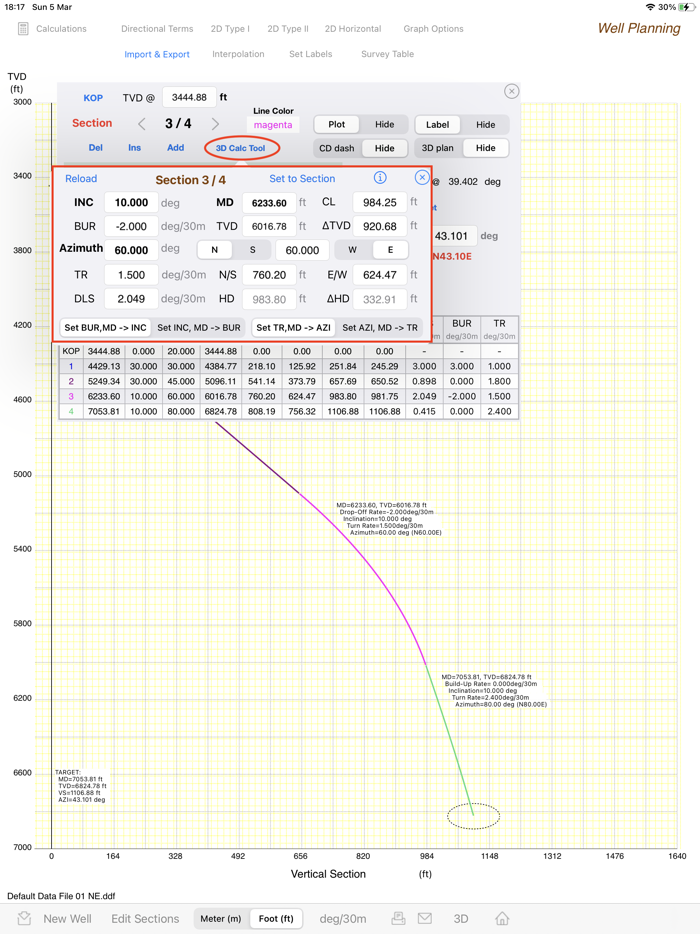700x934 pixels.
Task: Open 2D Horizontal tab
Action: tap(353, 29)
